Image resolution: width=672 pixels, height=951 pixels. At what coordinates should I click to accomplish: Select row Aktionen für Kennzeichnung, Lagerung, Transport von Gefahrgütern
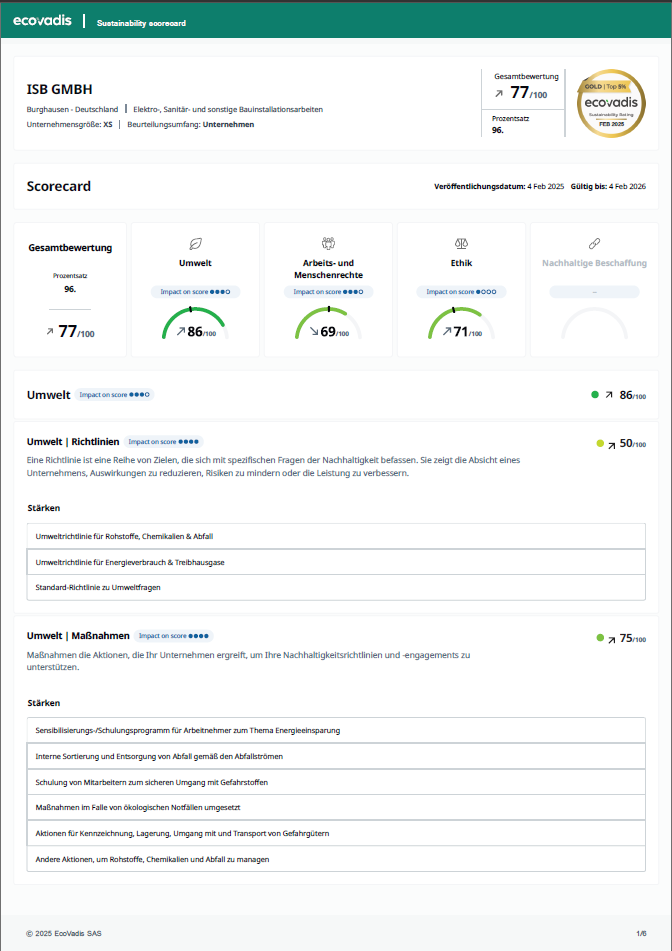pyautogui.click(x=336, y=833)
